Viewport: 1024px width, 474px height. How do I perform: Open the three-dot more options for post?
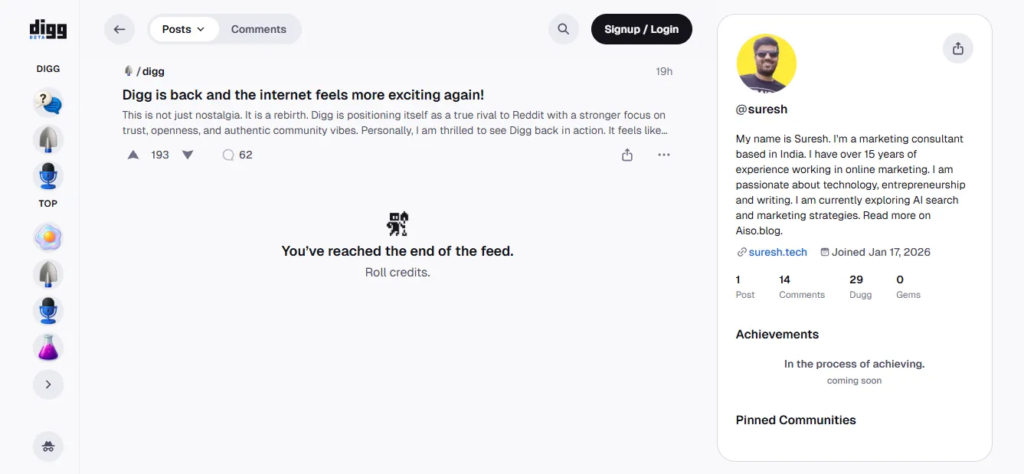(x=664, y=155)
